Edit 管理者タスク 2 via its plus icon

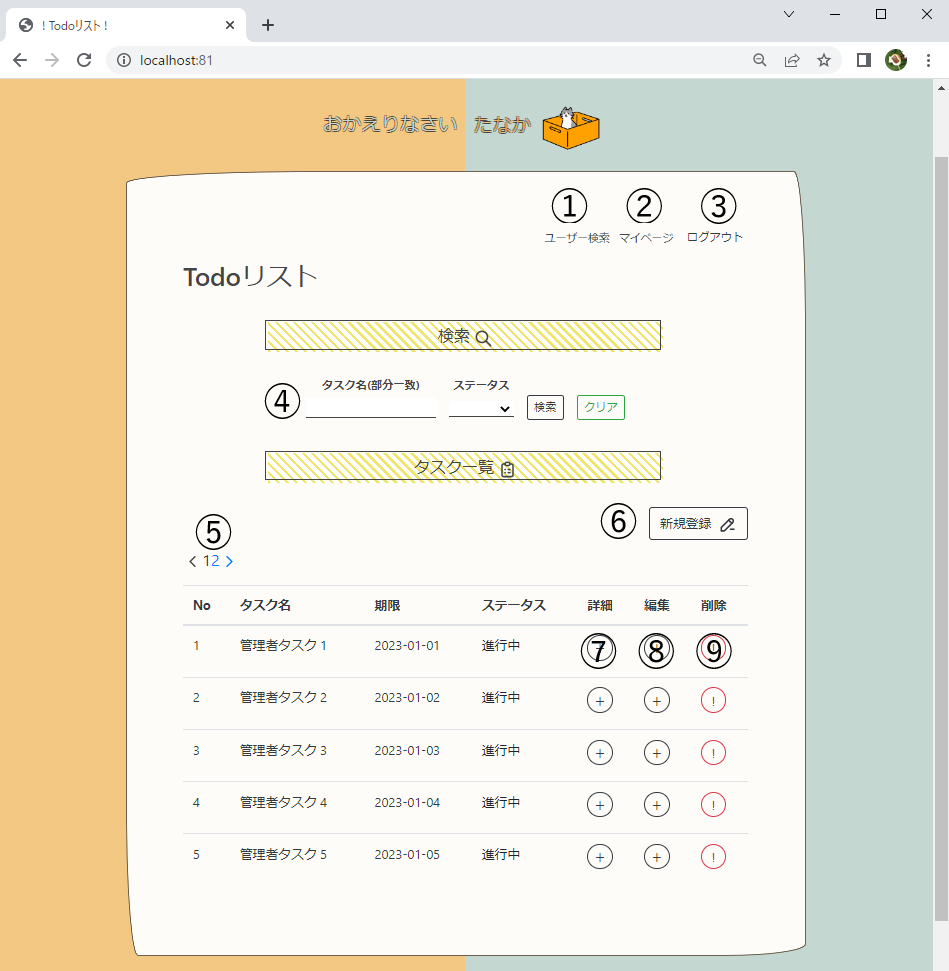657,700
